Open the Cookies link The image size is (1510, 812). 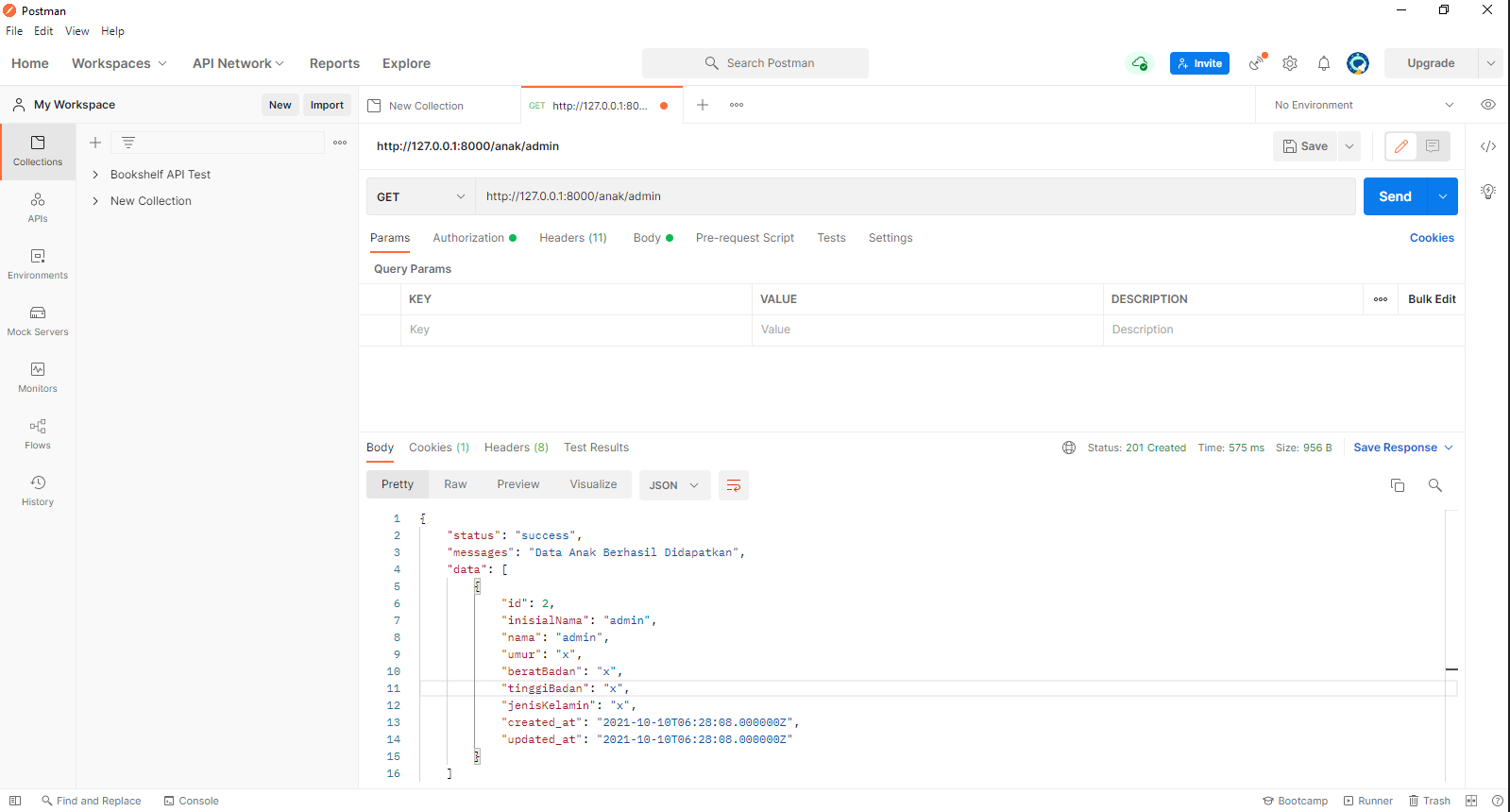tap(1432, 238)
